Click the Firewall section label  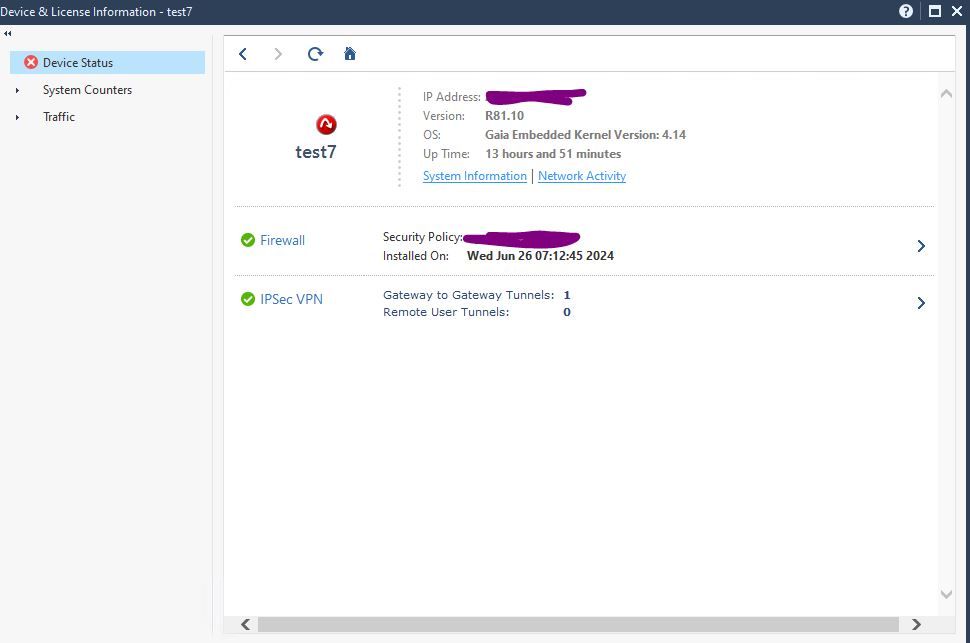pos(282,240)
